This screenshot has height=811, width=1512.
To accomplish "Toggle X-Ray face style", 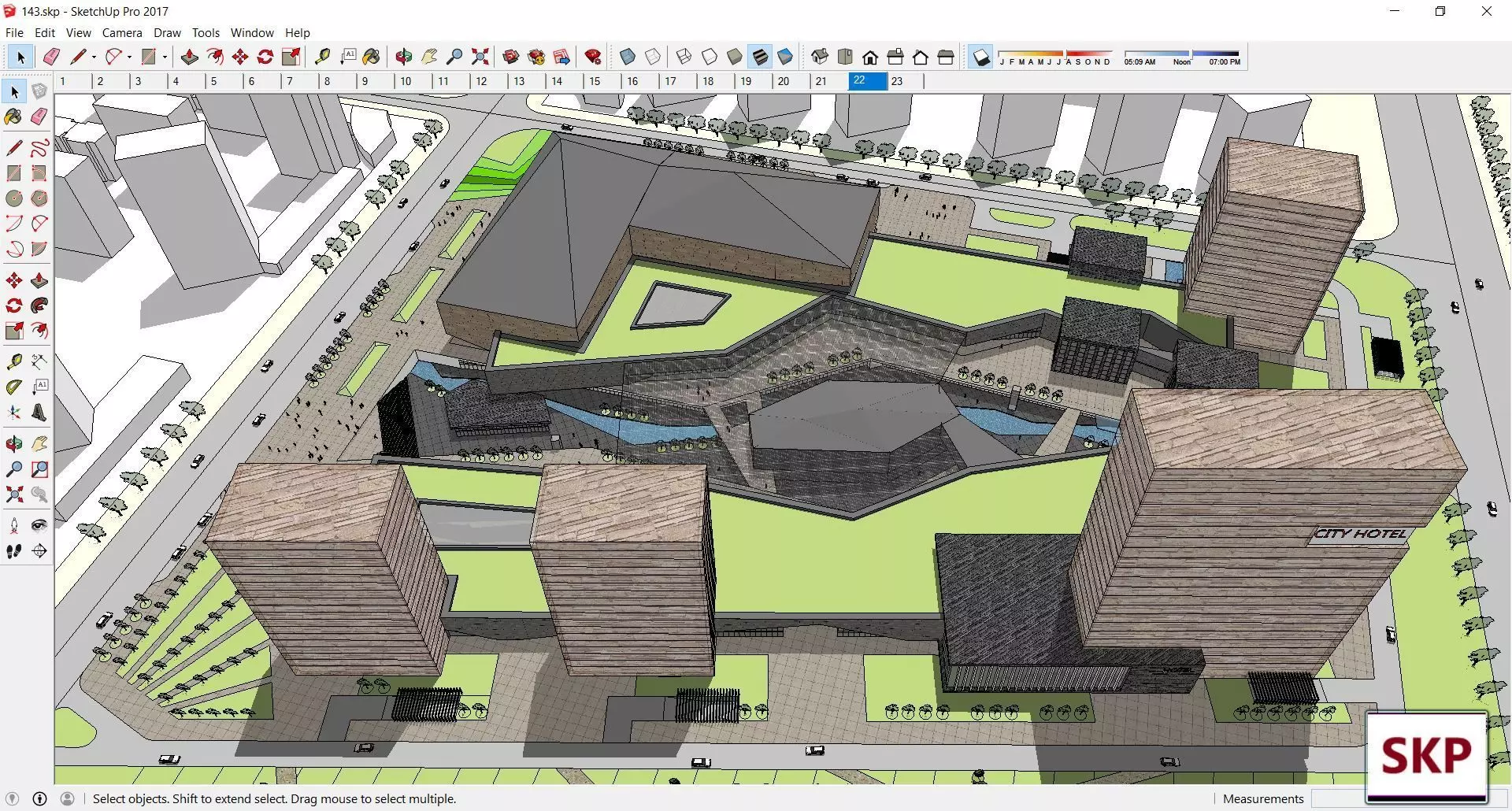I will (x=628, y=57).
